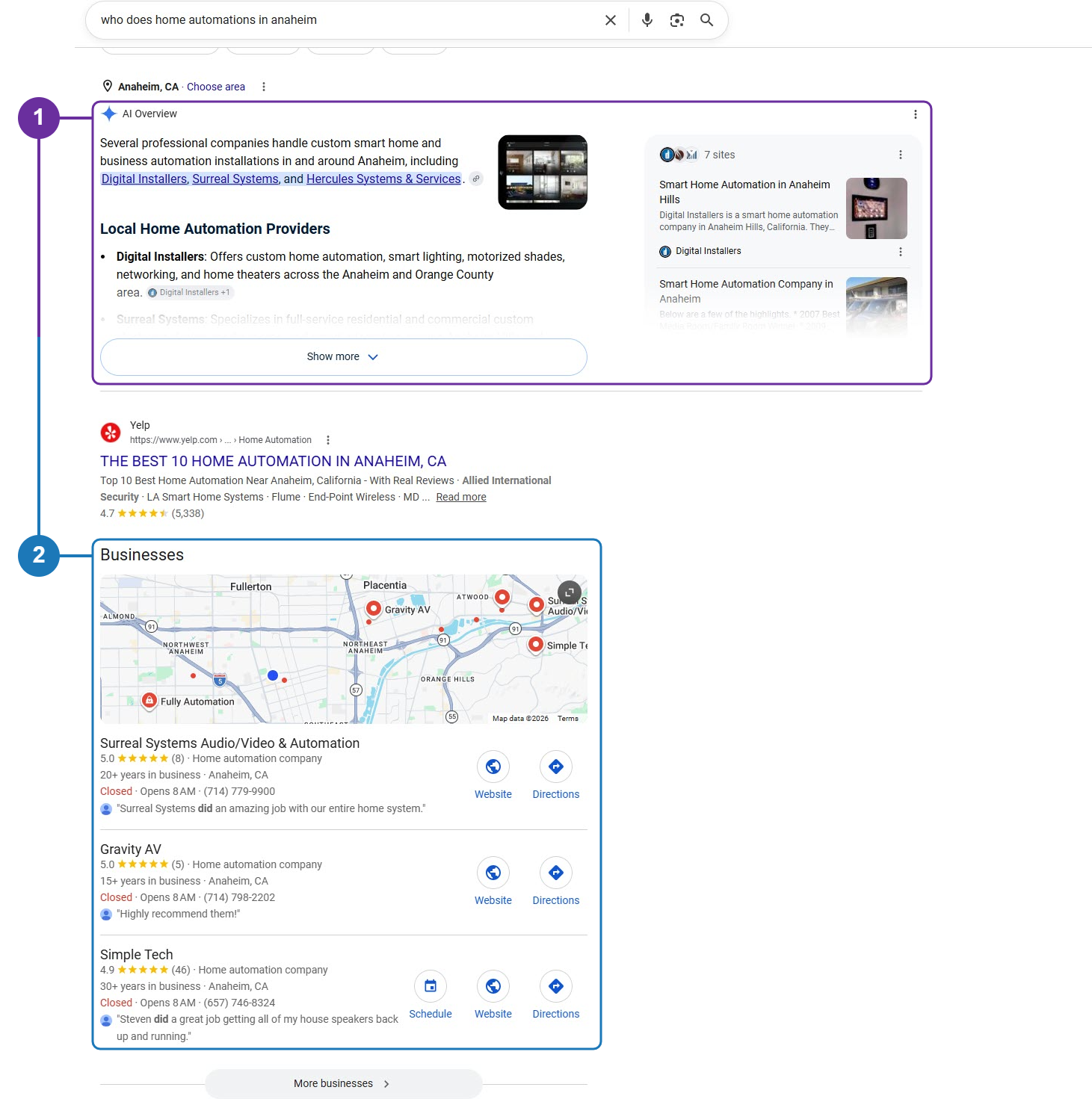Click the Simple Tech map pin
This screenshot has width=1092, height=1099.
tap(536, 644)
